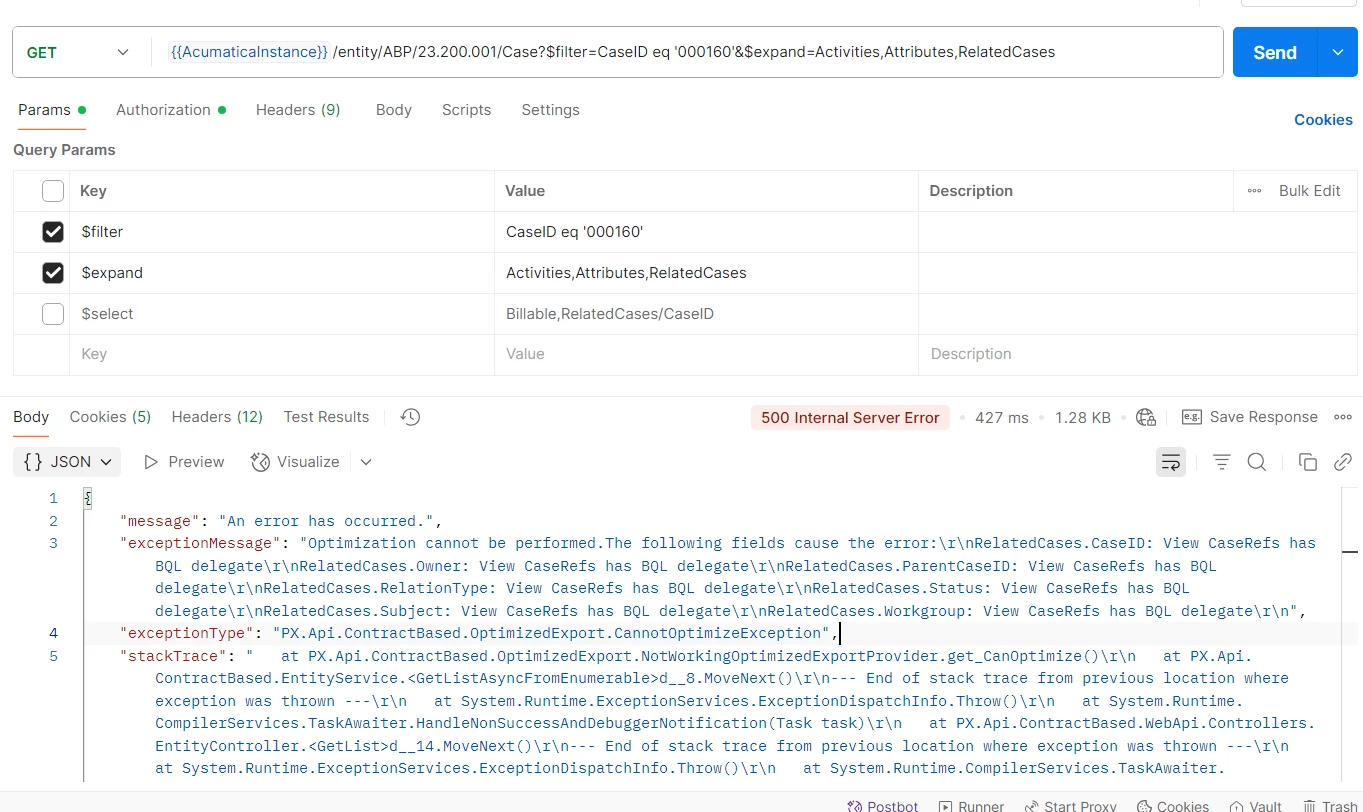Open the response filter icon
Screen dimensions: 1363x812
[1221, 462]
